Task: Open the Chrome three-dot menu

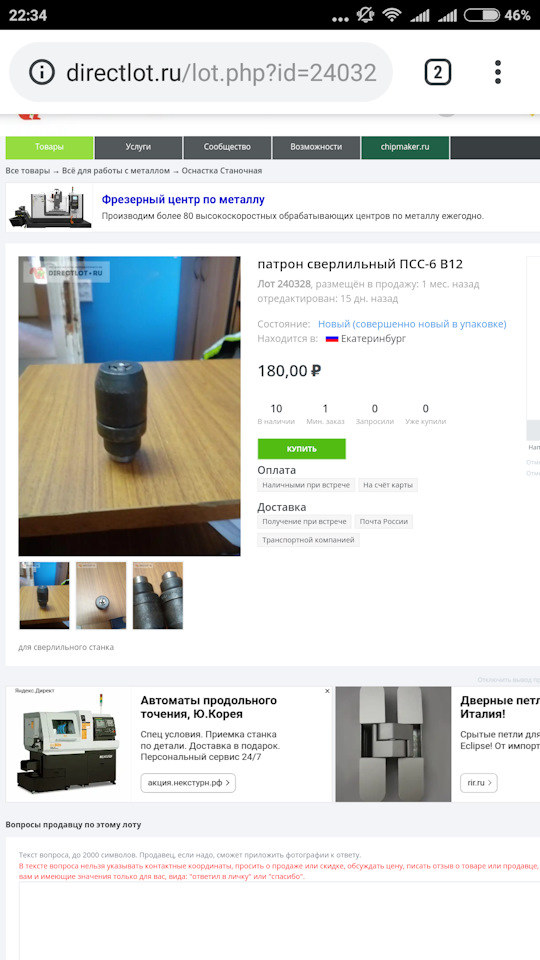Action: [498, 72]
